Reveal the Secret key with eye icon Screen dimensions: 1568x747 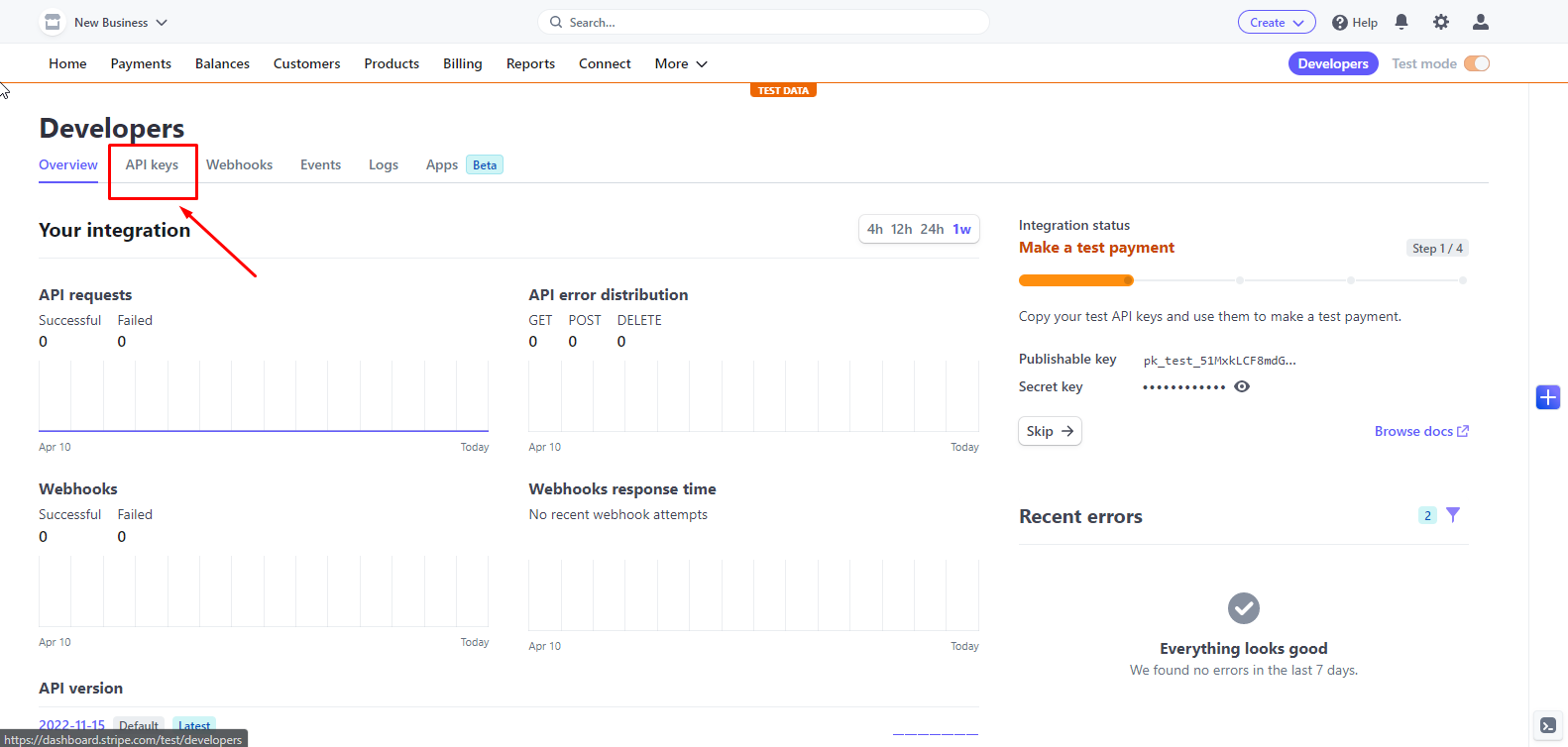(x=1242, y=387)
